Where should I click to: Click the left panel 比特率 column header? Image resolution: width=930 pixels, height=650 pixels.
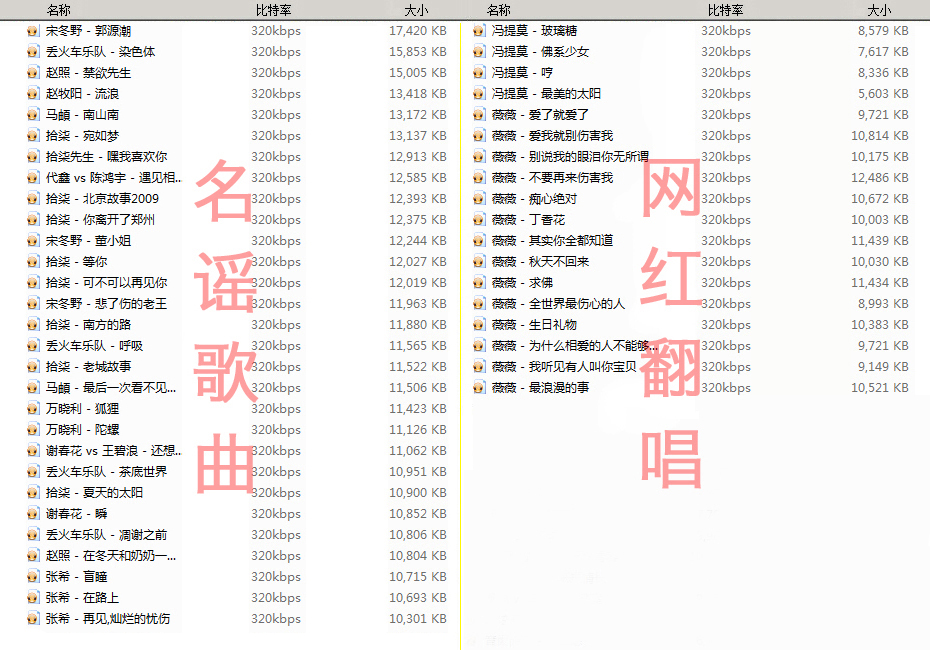[273, 10]
